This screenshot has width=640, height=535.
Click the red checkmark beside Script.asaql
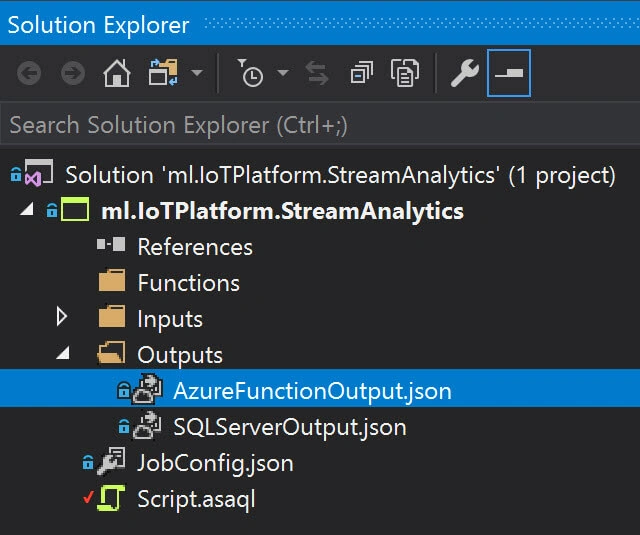[88, 497]
